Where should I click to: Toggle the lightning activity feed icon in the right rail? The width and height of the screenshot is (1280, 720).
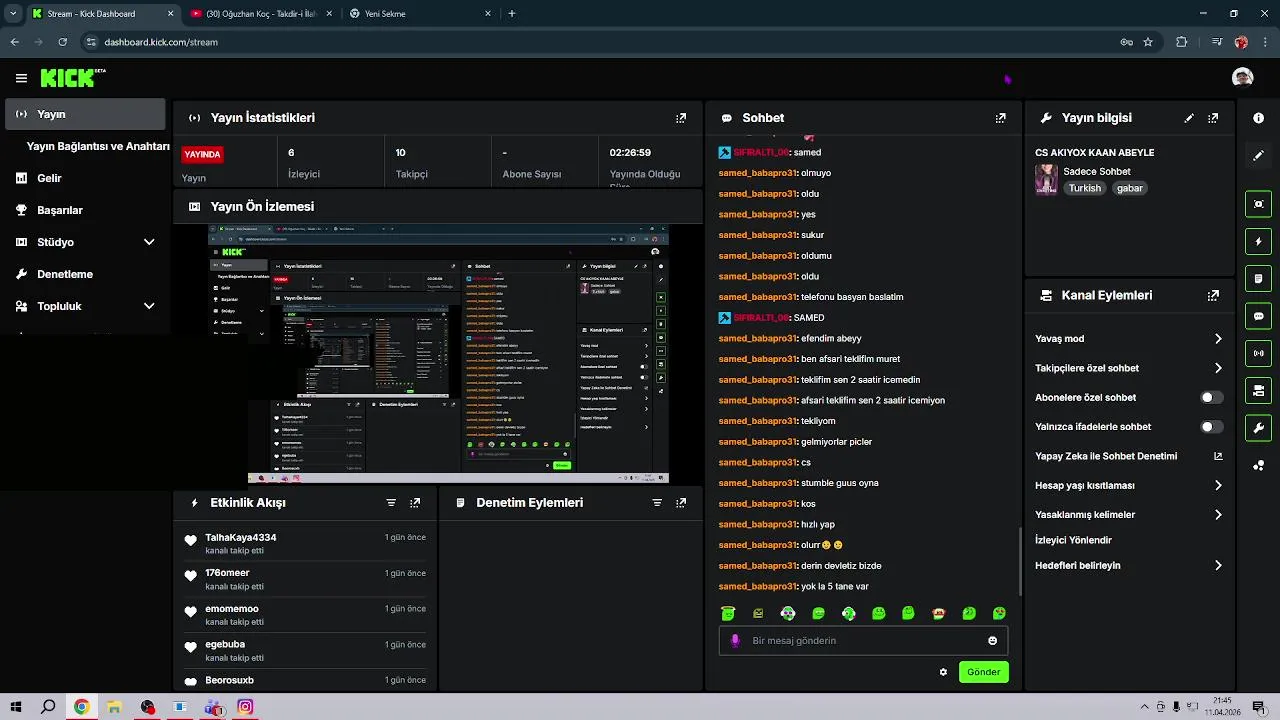(1258, 241)
